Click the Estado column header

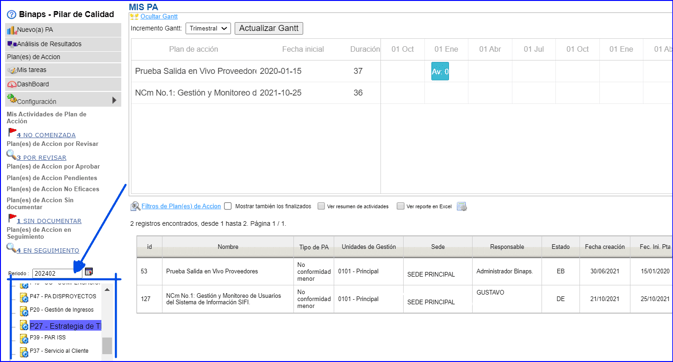click(x=561, y=247)
